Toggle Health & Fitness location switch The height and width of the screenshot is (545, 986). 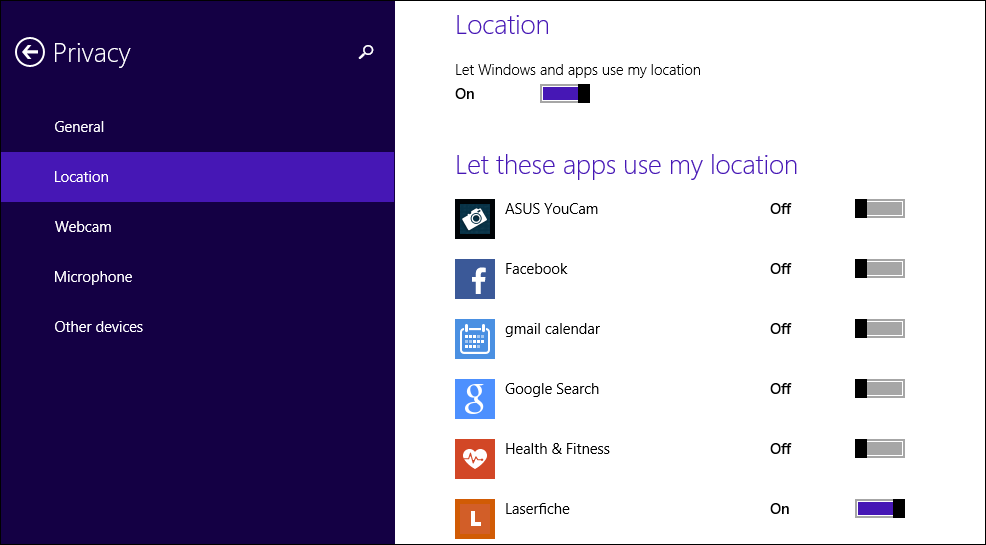point(880,449)
